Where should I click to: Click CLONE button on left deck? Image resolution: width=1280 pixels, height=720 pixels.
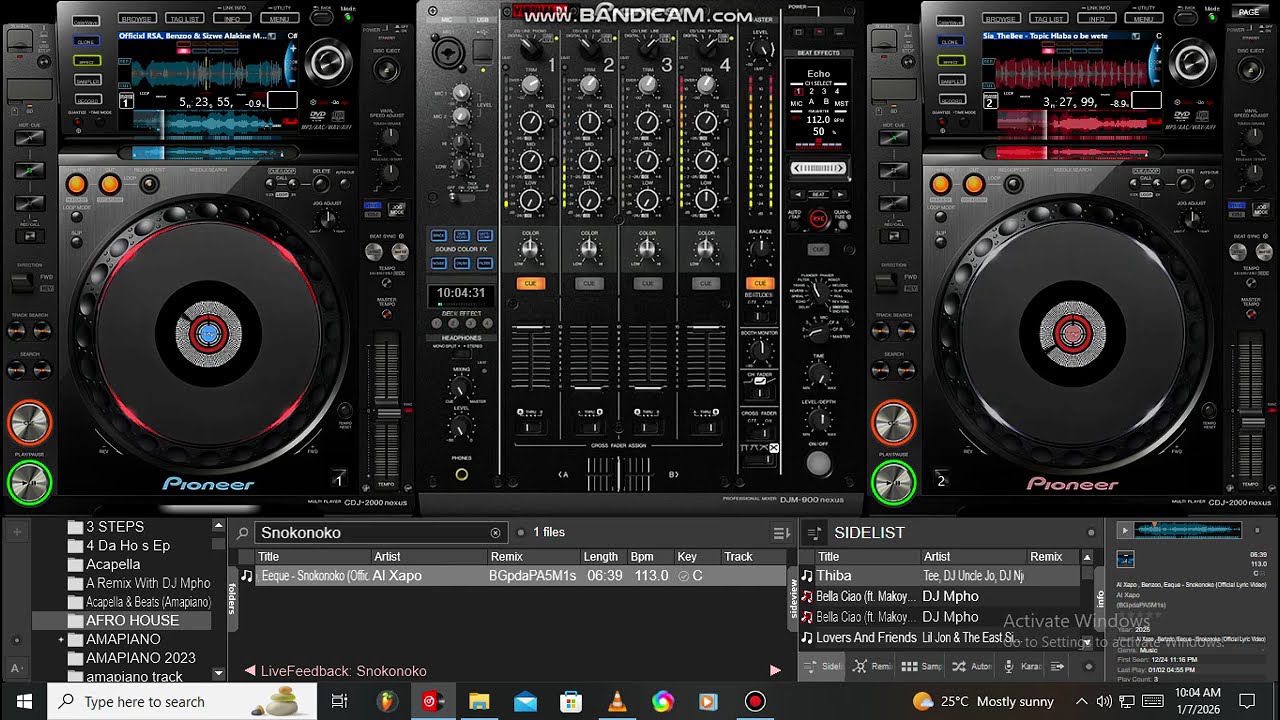86,42
